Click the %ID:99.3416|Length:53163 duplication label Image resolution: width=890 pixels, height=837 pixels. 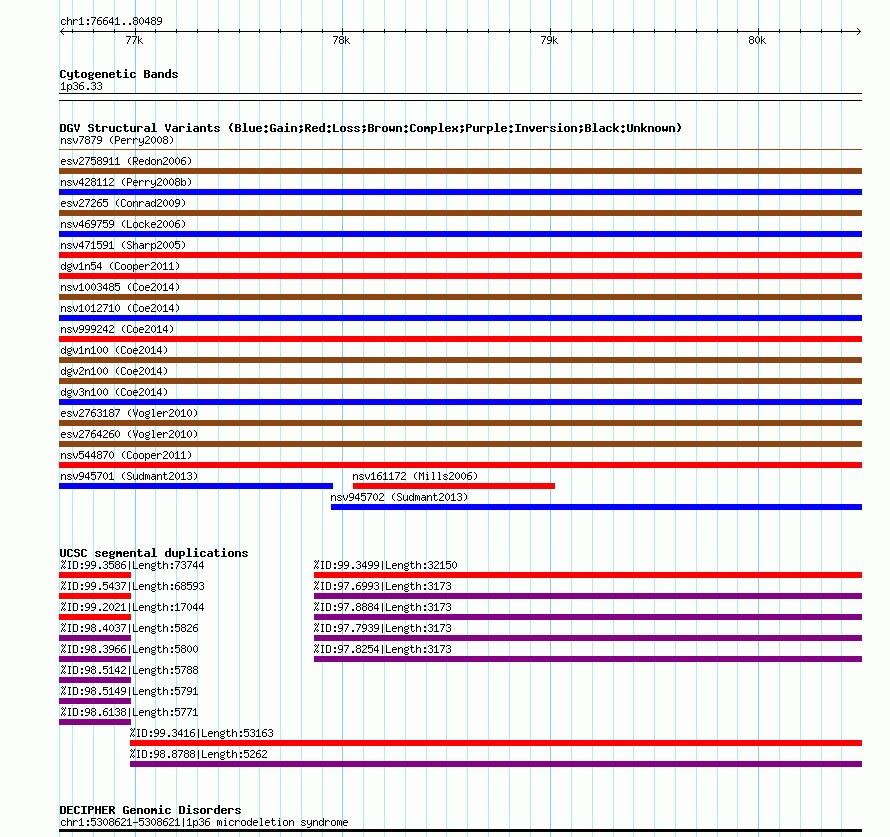pyautogui.click(x=201, y=733)
